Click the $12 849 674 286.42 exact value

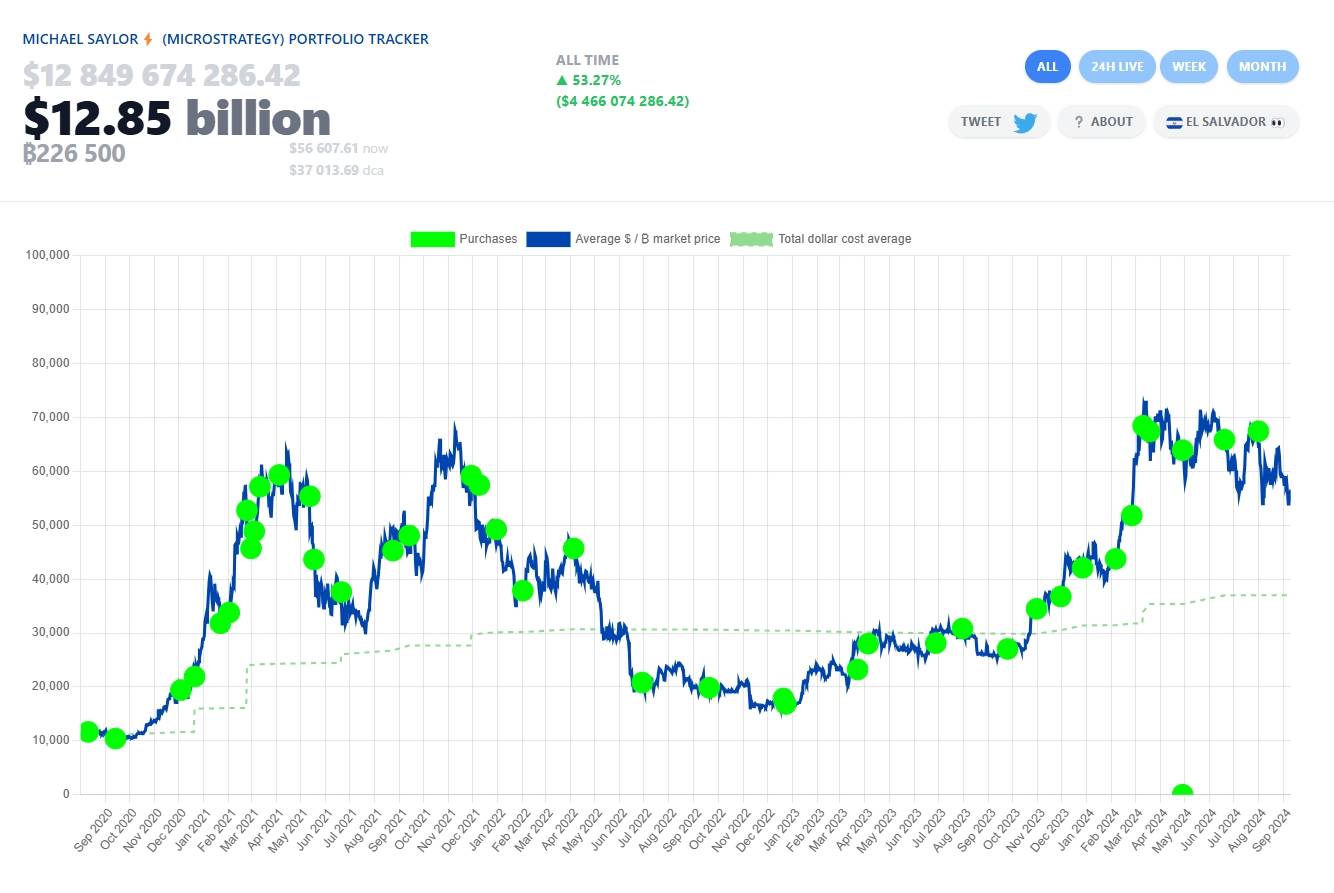pos(161,75)
